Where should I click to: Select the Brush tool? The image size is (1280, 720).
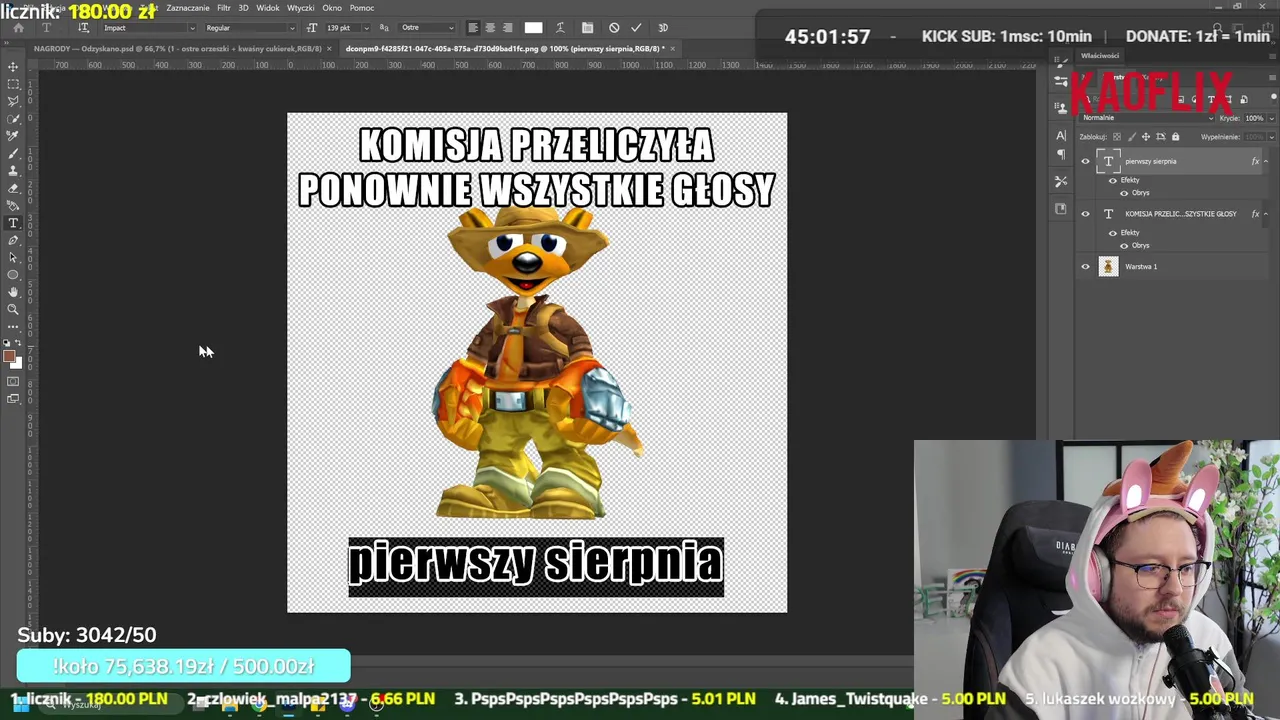coord(13,153)
